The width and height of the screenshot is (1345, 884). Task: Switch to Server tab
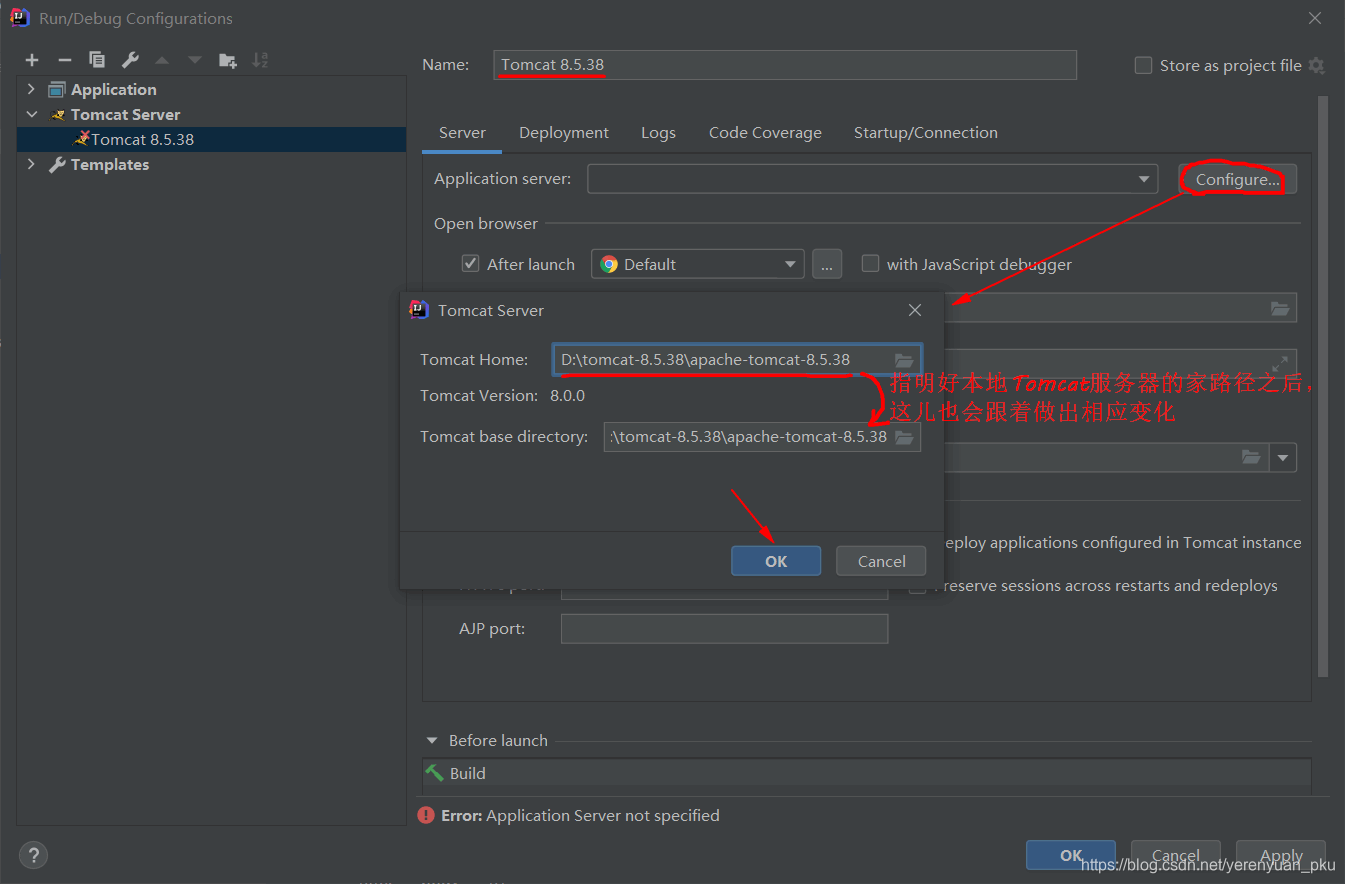pyautogui.click(x=462, y=133)
